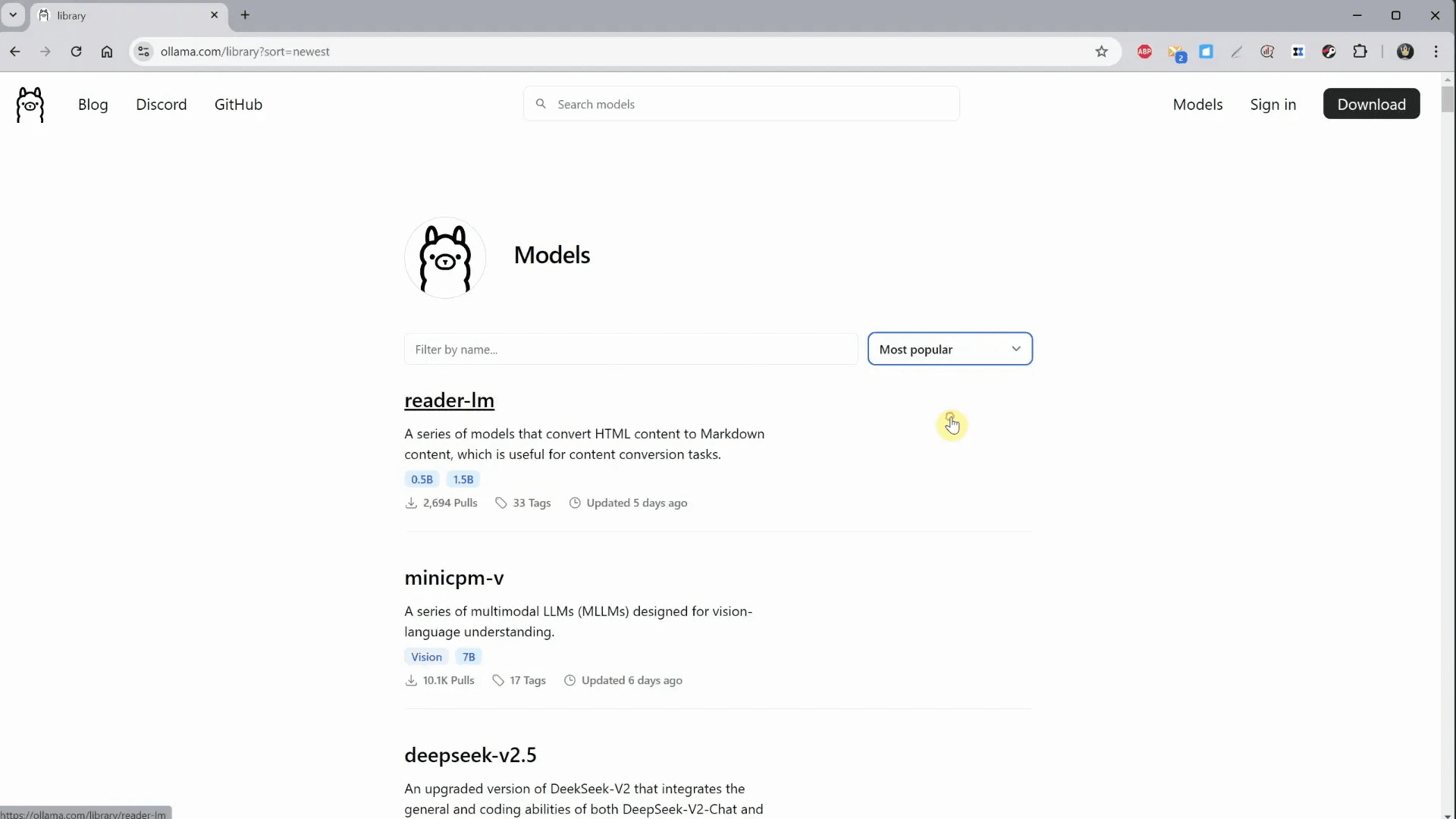Open the Most popular sort dropdown

click(x=949, y=349)
